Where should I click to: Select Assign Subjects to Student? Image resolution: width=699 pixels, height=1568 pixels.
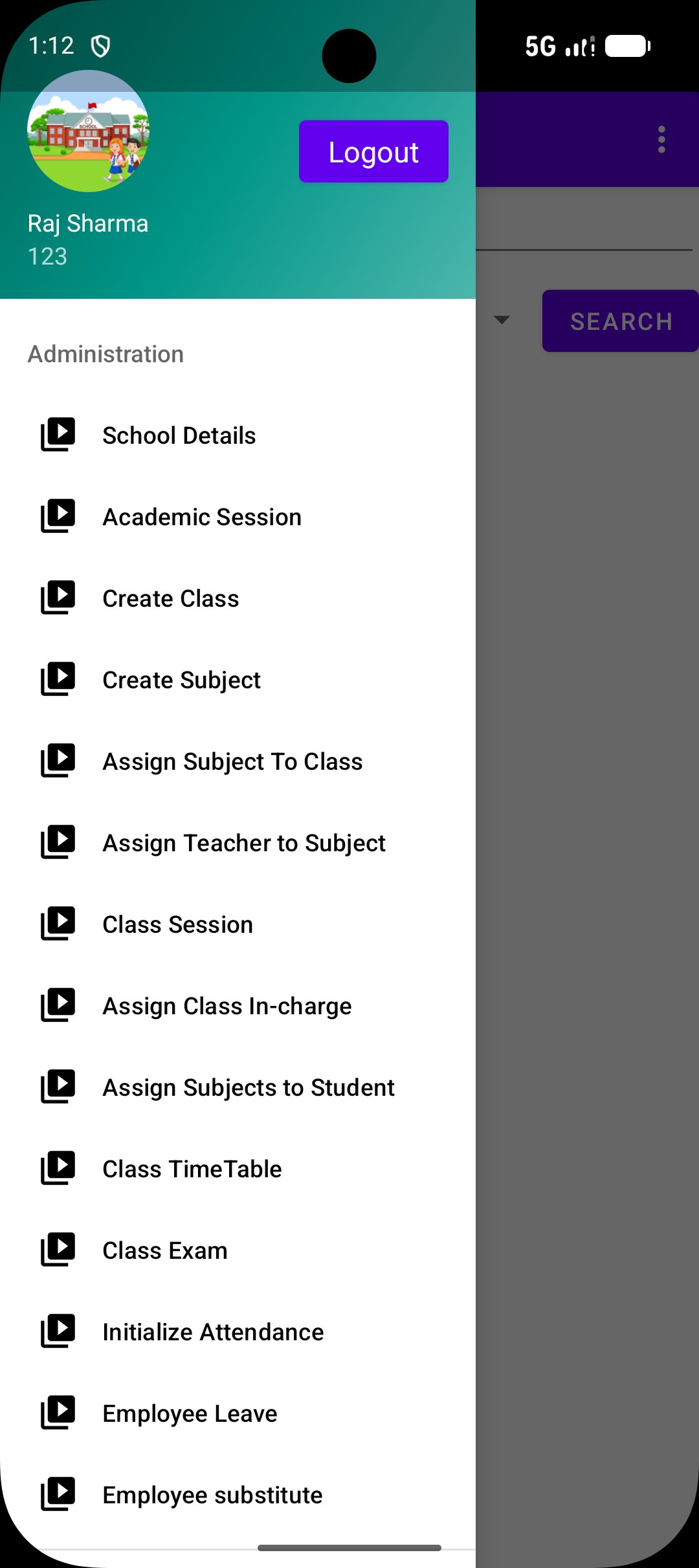pos(249,1087)
